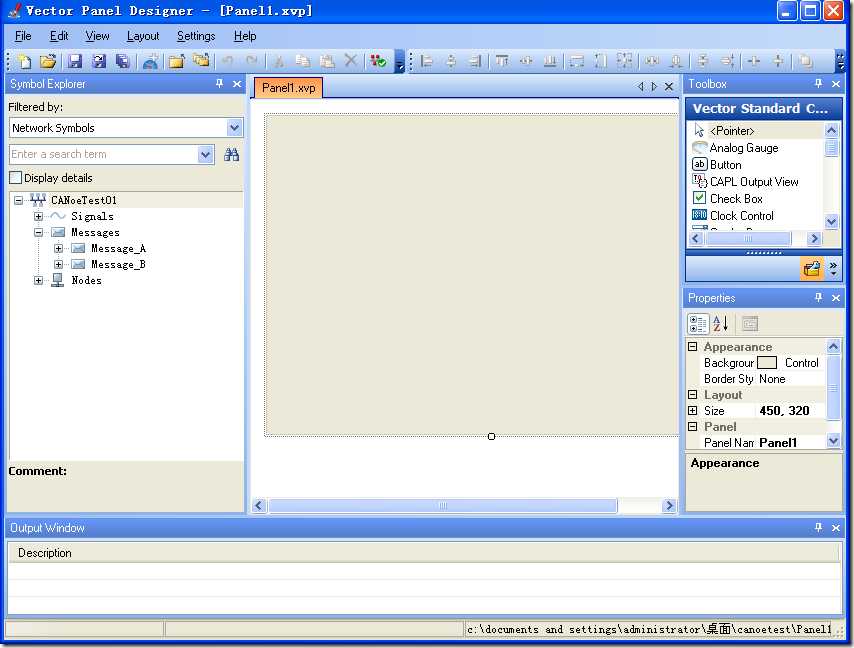Screen dimensions: 854x648
Task: Click the New panel icon
Action: [x=25, y=62]
